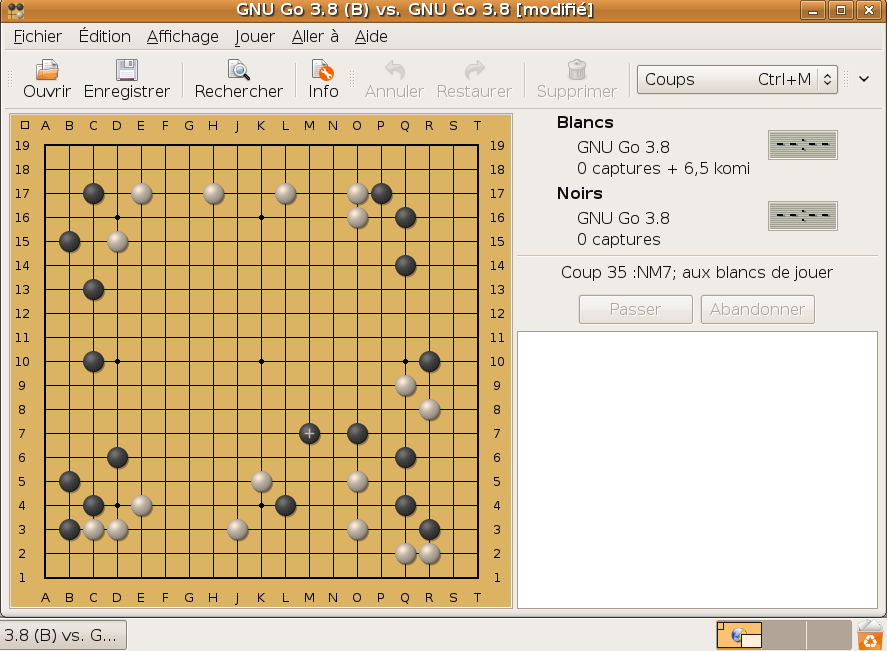
Task: Click the Ouvrir folder icon
Action: (x=47, y=70)
